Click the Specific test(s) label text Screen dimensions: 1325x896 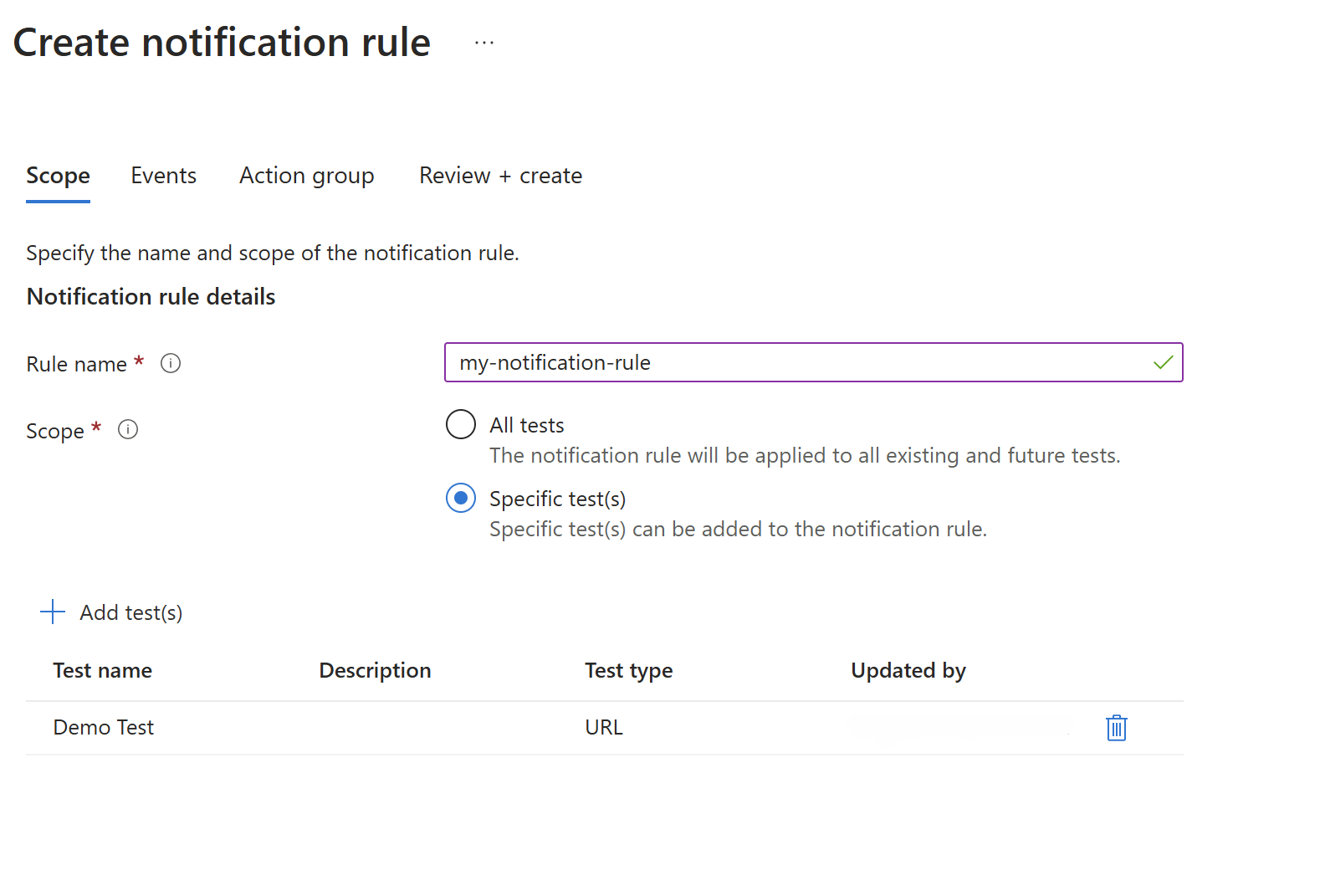pyautogui.click(x=558, y=499)
